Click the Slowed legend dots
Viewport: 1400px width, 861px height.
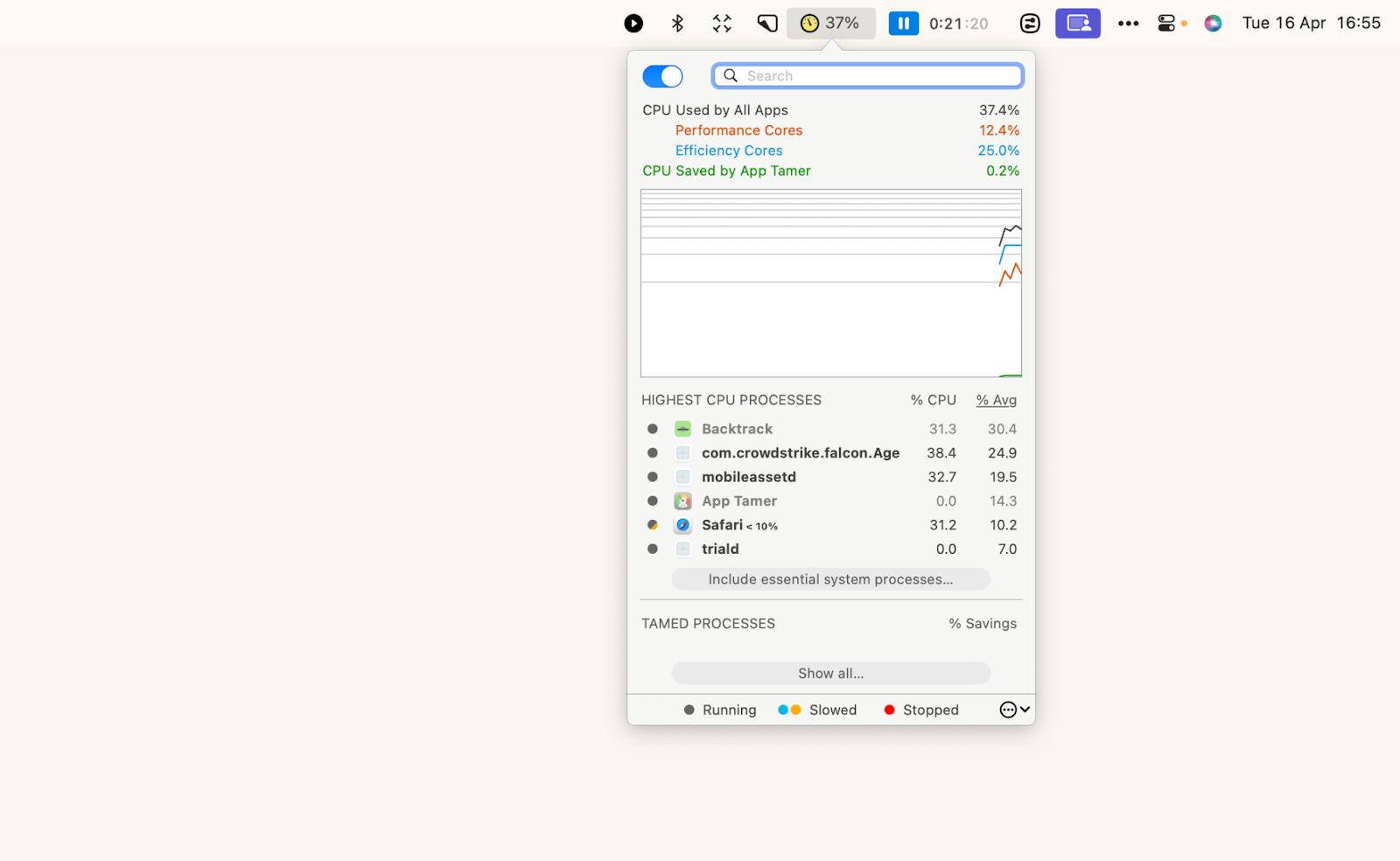point(789,710)
